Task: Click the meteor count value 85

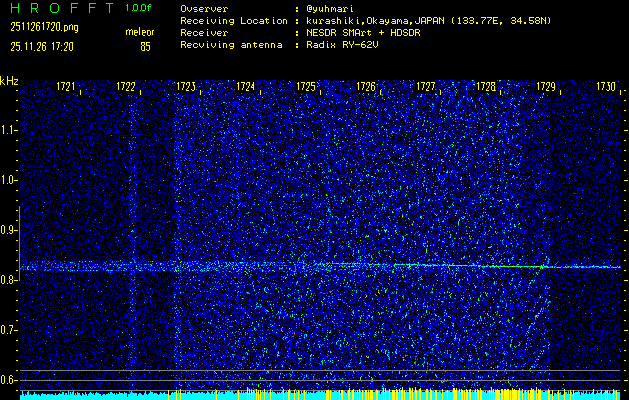Action: (x=145, y=46)
